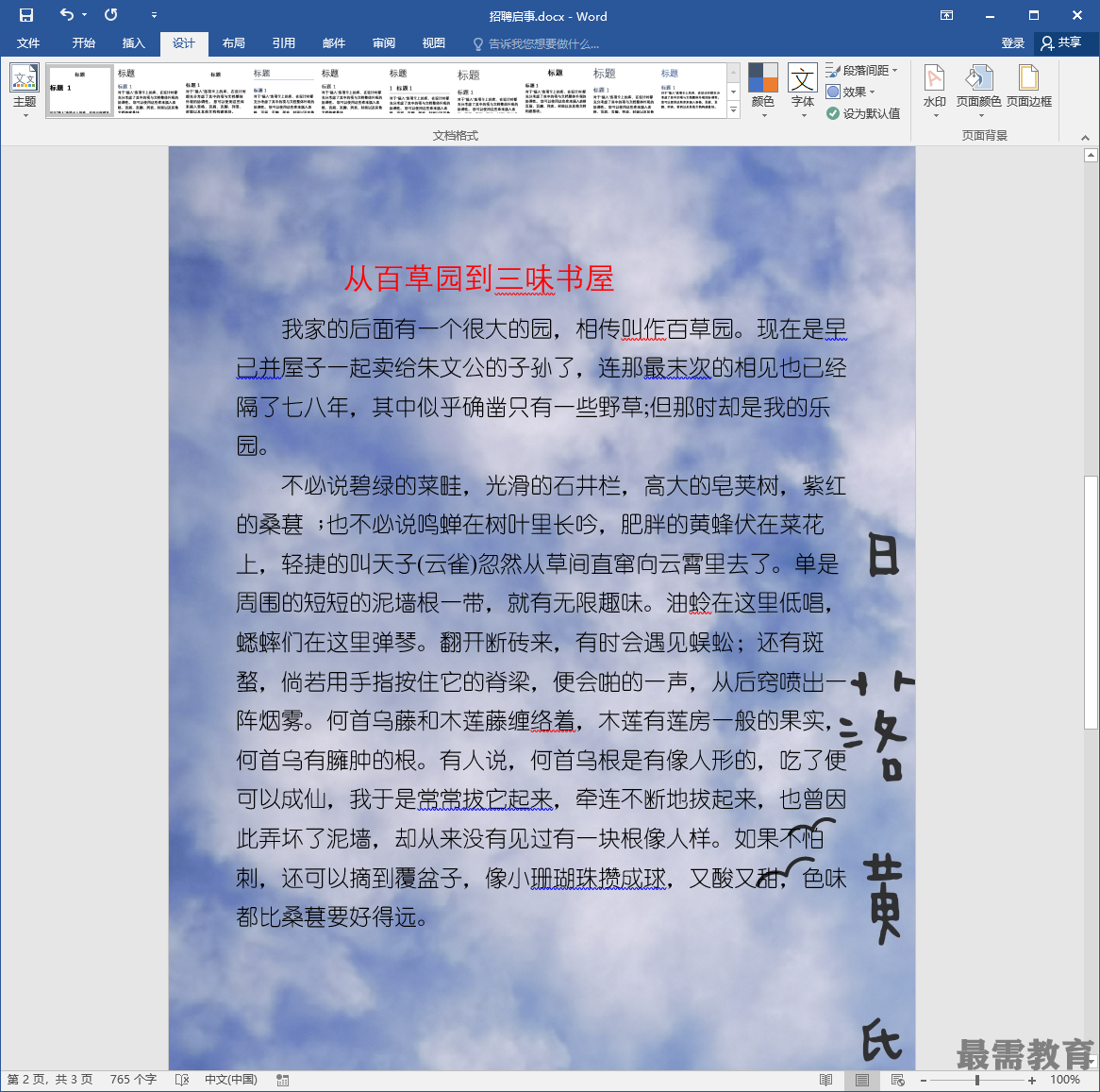Open the 审阅 tab

[384, 43]
